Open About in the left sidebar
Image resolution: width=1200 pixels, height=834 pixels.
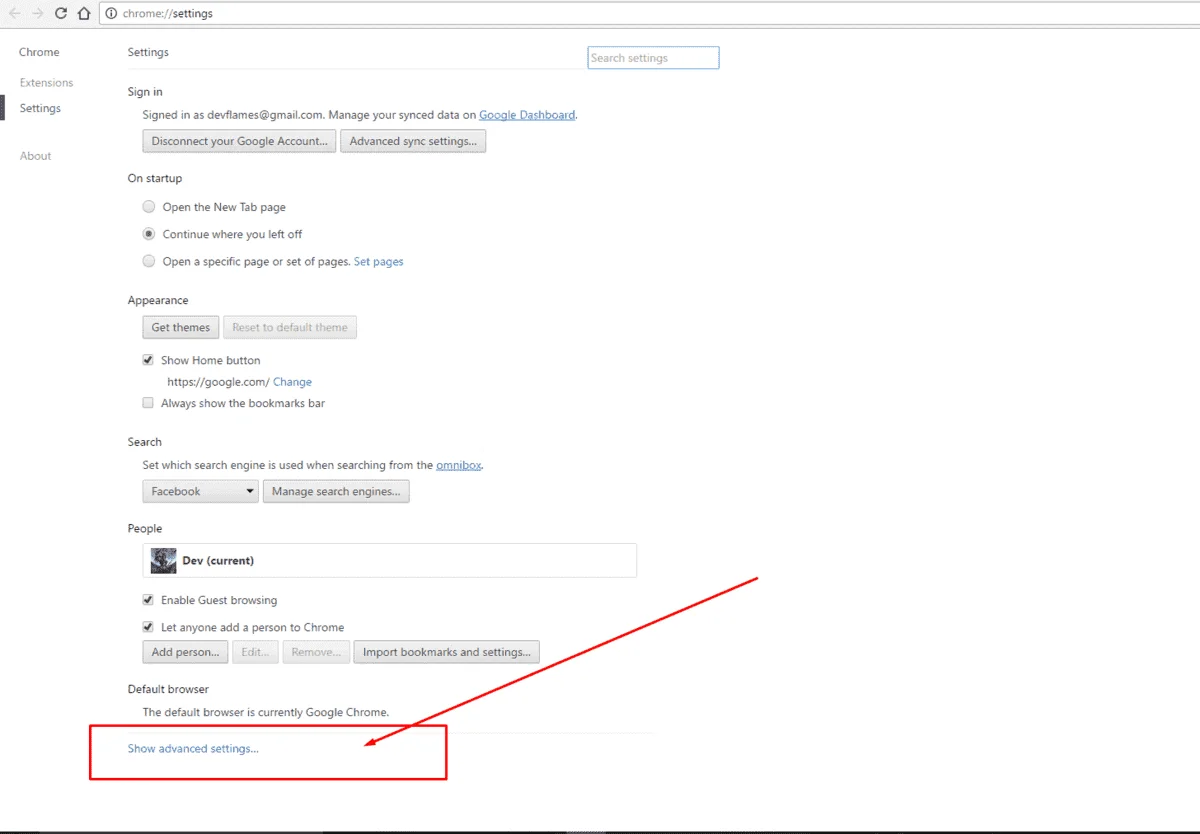click(x=36, y=156)
